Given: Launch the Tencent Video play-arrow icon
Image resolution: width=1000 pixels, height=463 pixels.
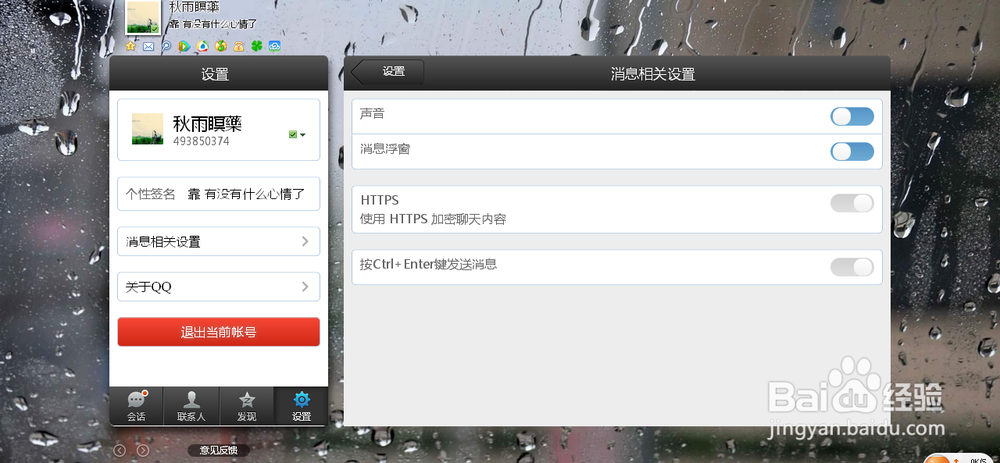Looking at the screenshot, I should pyautogui.click(x=184, y=46).
